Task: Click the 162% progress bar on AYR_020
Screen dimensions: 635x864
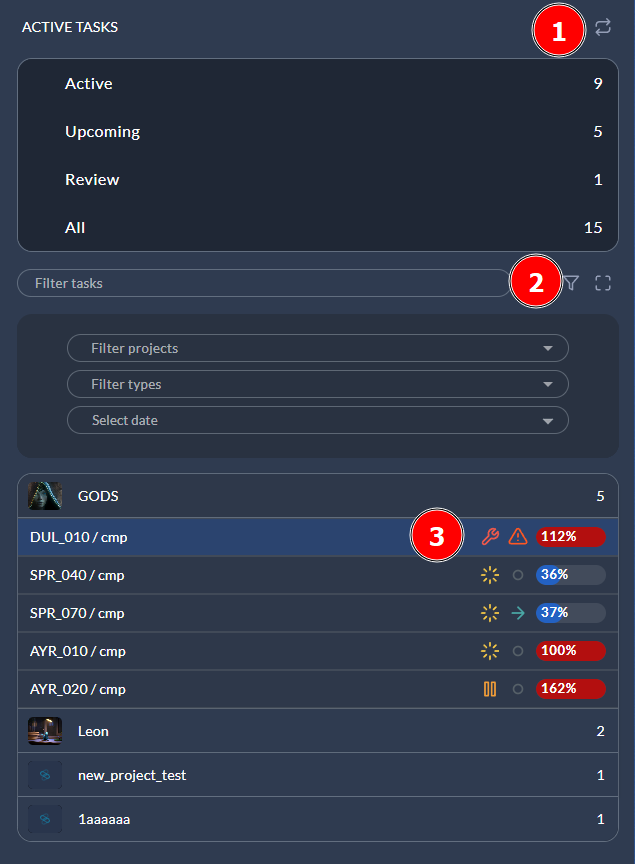Action: 570,689
